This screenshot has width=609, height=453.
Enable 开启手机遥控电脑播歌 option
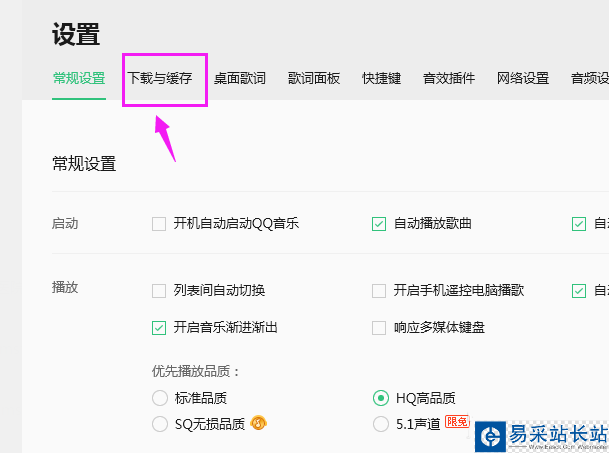(379, 291)
